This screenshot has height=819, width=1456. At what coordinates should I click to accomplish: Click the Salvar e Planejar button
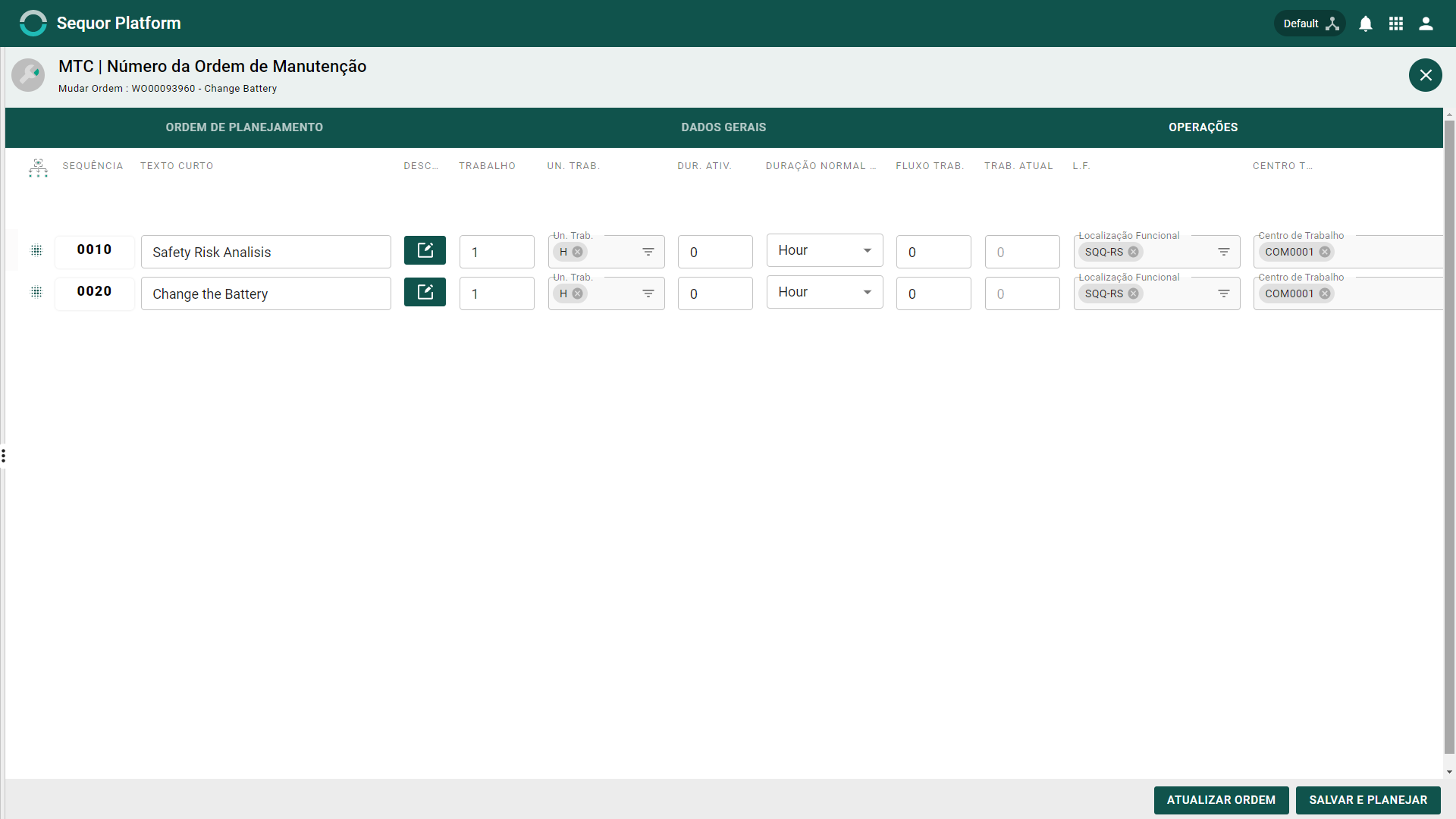click(1368, 800)
